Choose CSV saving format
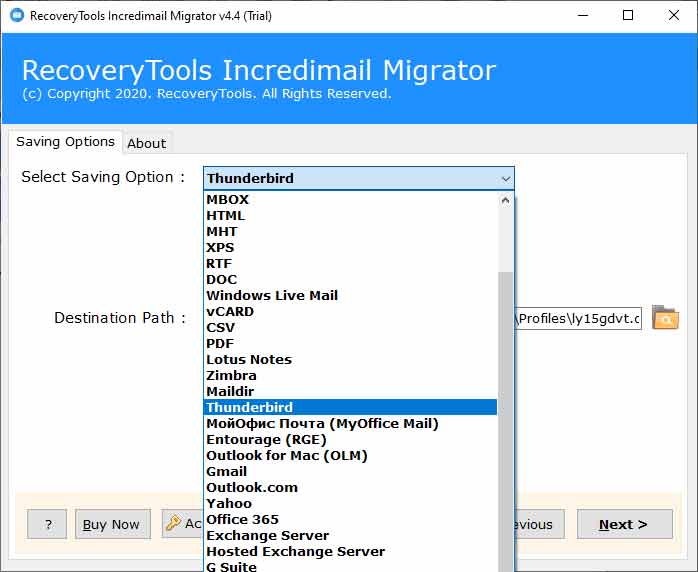Screen dimensions: 698x572 (x=350, y=328)
